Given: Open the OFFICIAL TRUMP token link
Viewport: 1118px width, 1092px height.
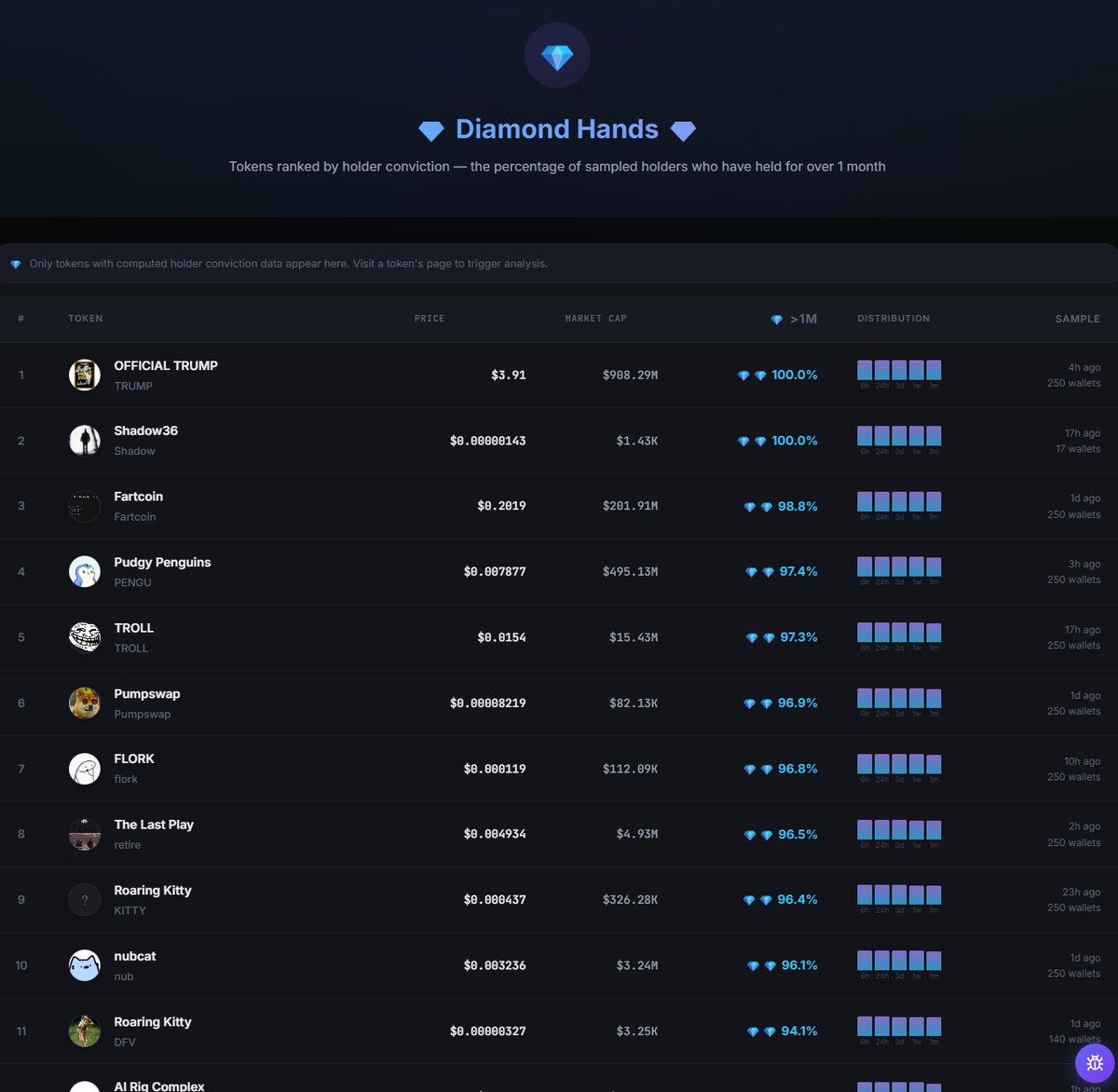Looking at the screenshot, I should pos(166,365).
